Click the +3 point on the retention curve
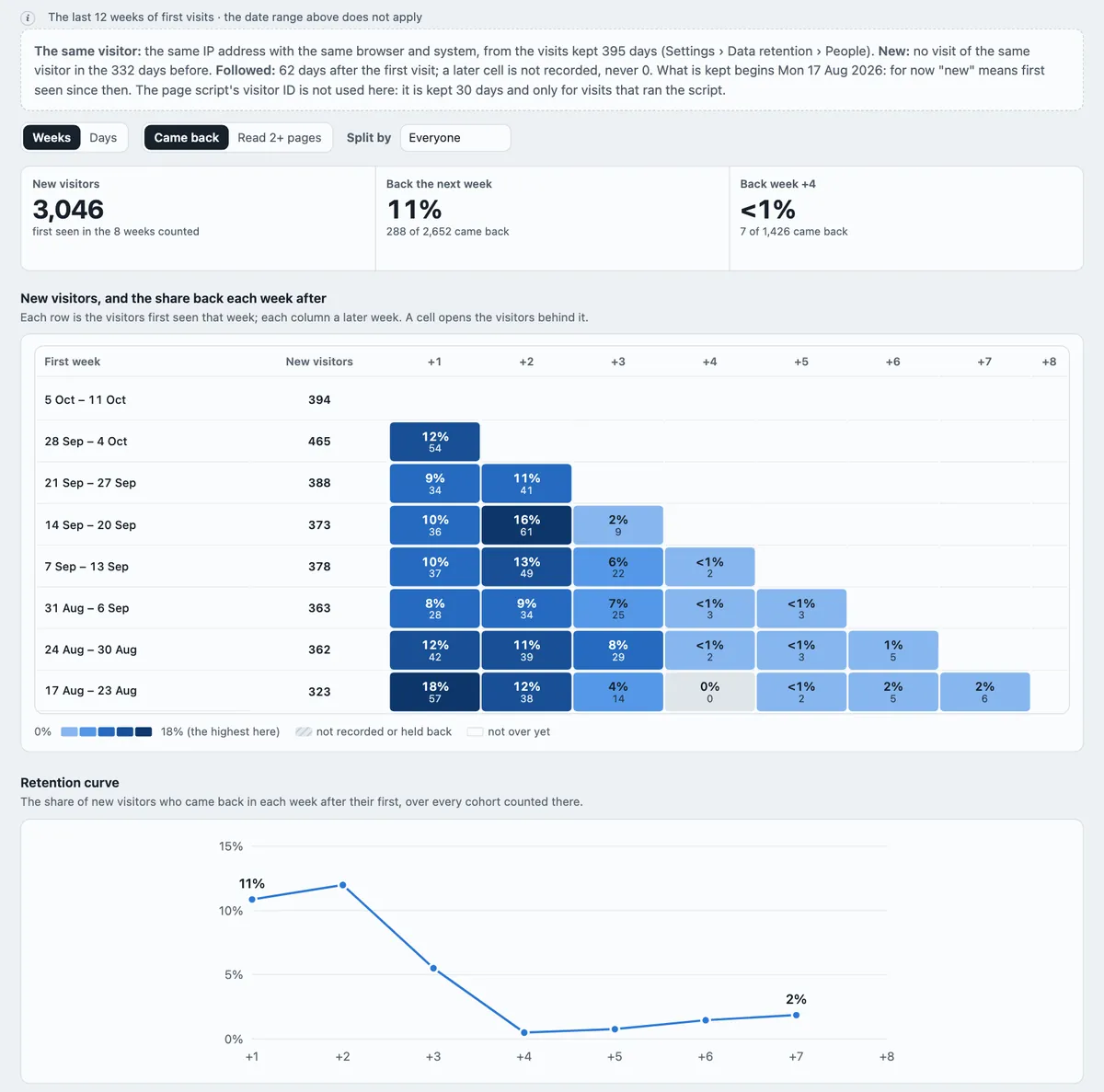This screenshot has height=1092, width=1104. (433, 968)
